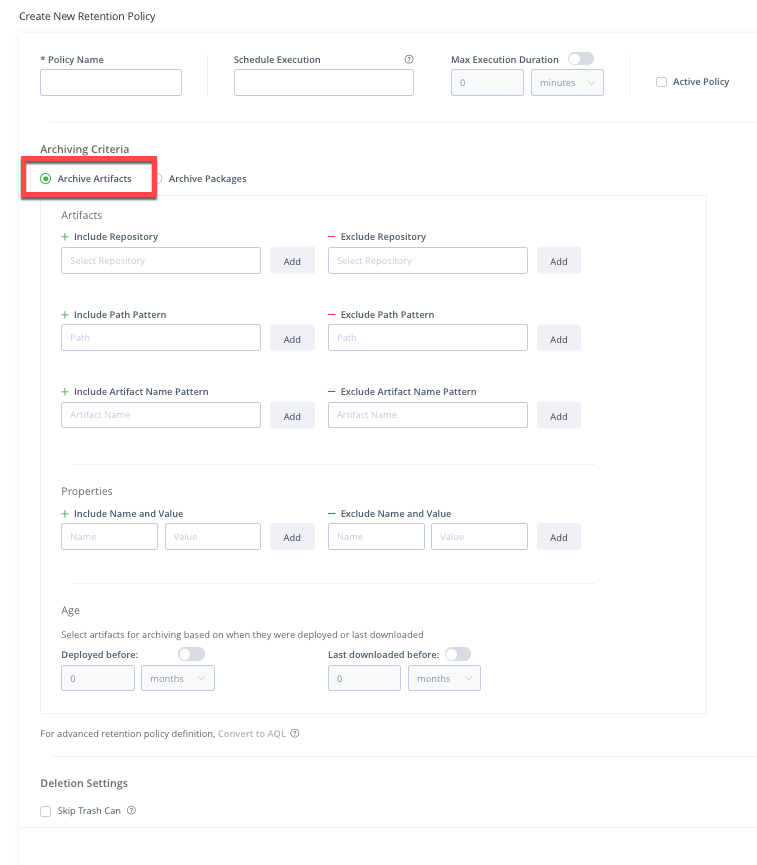The height and width of the screenshot is (865, 757).
Task: Open Convert to AQL help icon
Action: coord(295,733)
